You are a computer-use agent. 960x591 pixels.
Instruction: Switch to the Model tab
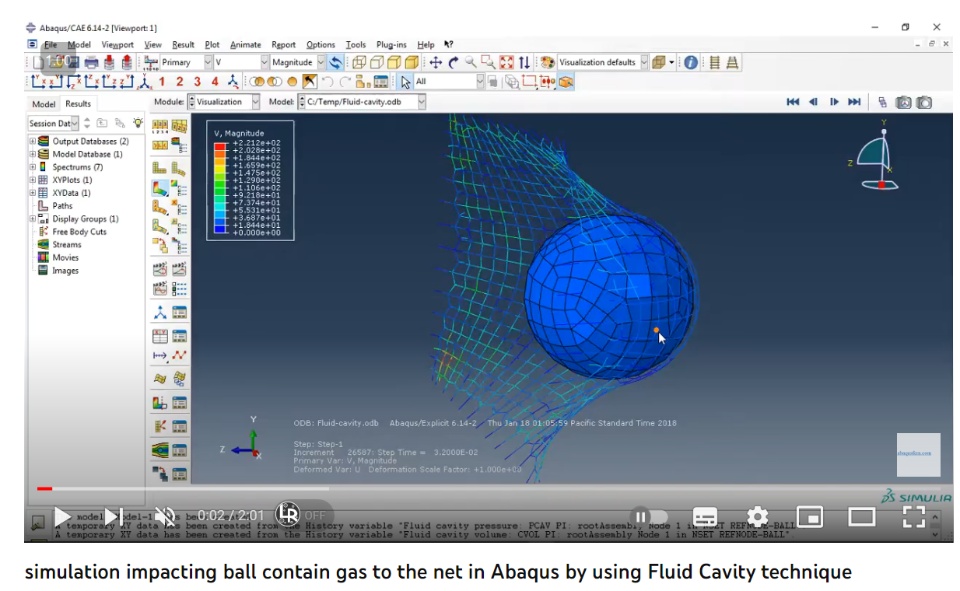(x=43, y=104)
